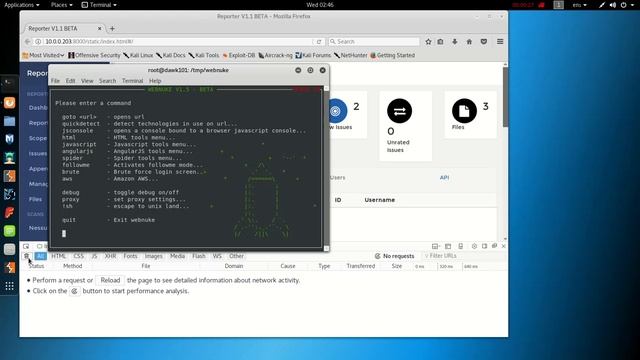Viewport: 640px width, 360px height.
Task: Open the Terminal app menu in top bar
Action: pos(99,5)
